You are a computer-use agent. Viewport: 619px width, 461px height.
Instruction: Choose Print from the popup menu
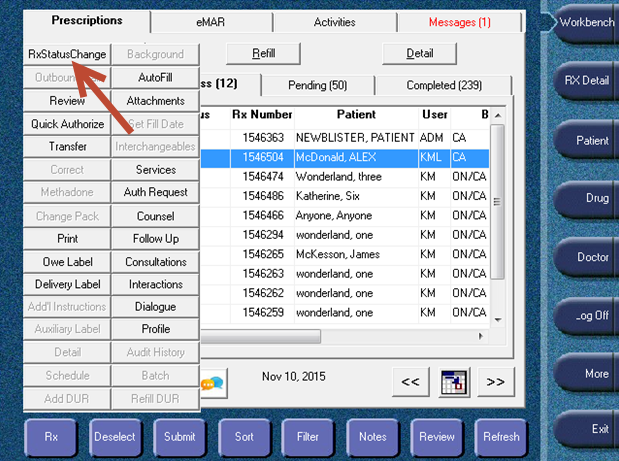point(67,239)
